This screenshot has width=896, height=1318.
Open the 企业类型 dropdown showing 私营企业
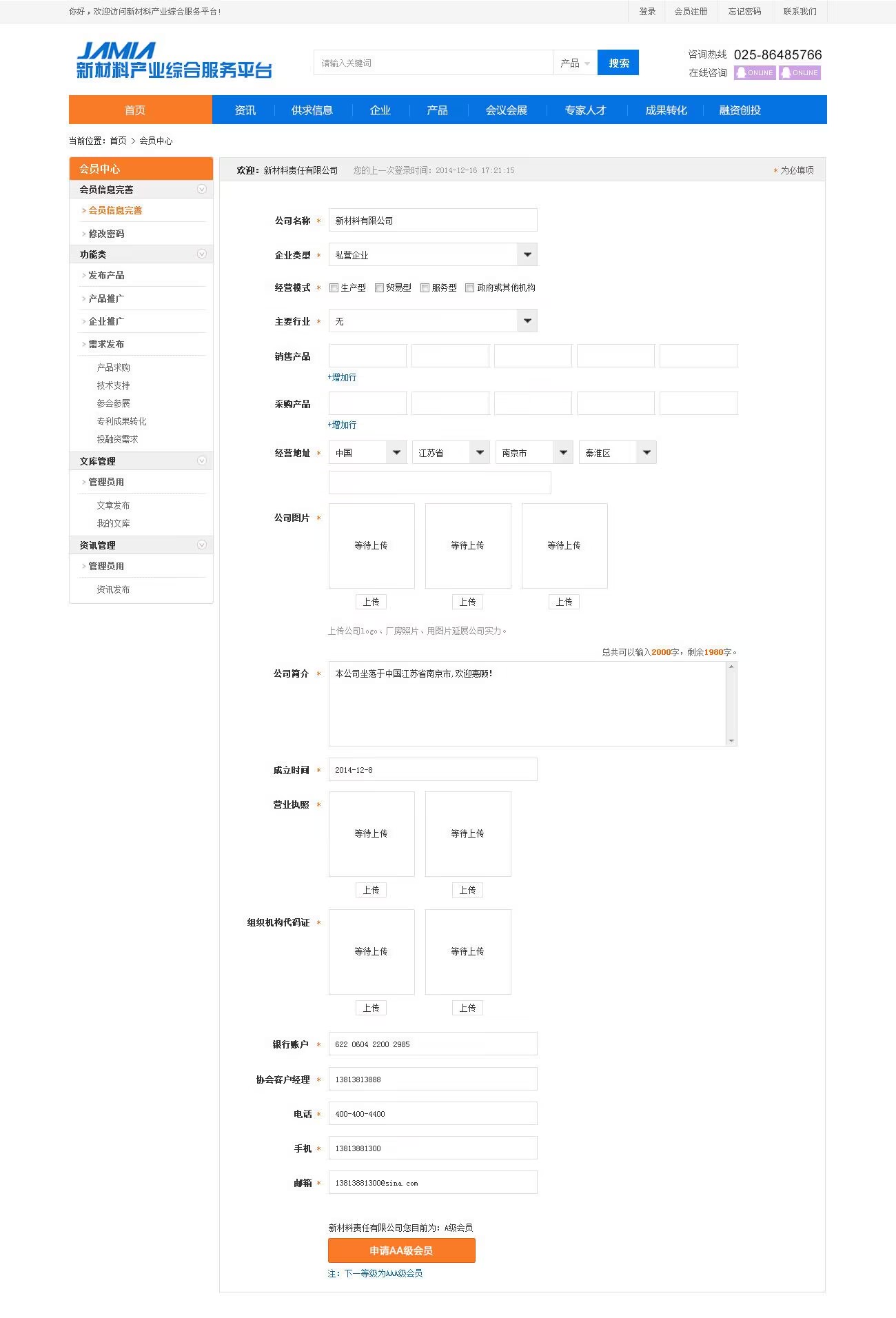[433, 254]
